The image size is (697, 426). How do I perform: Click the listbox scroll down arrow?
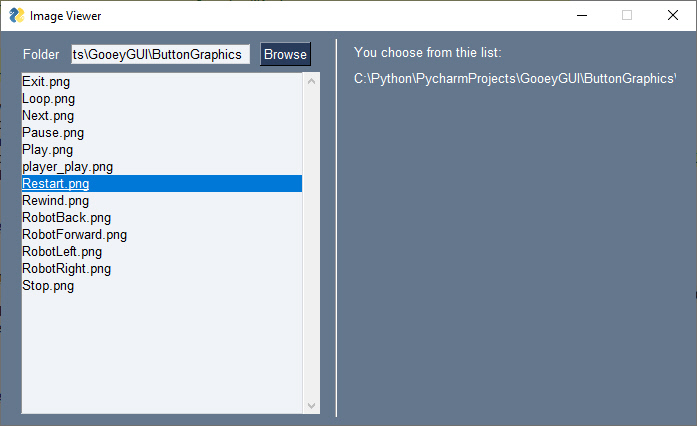(311, 405)
